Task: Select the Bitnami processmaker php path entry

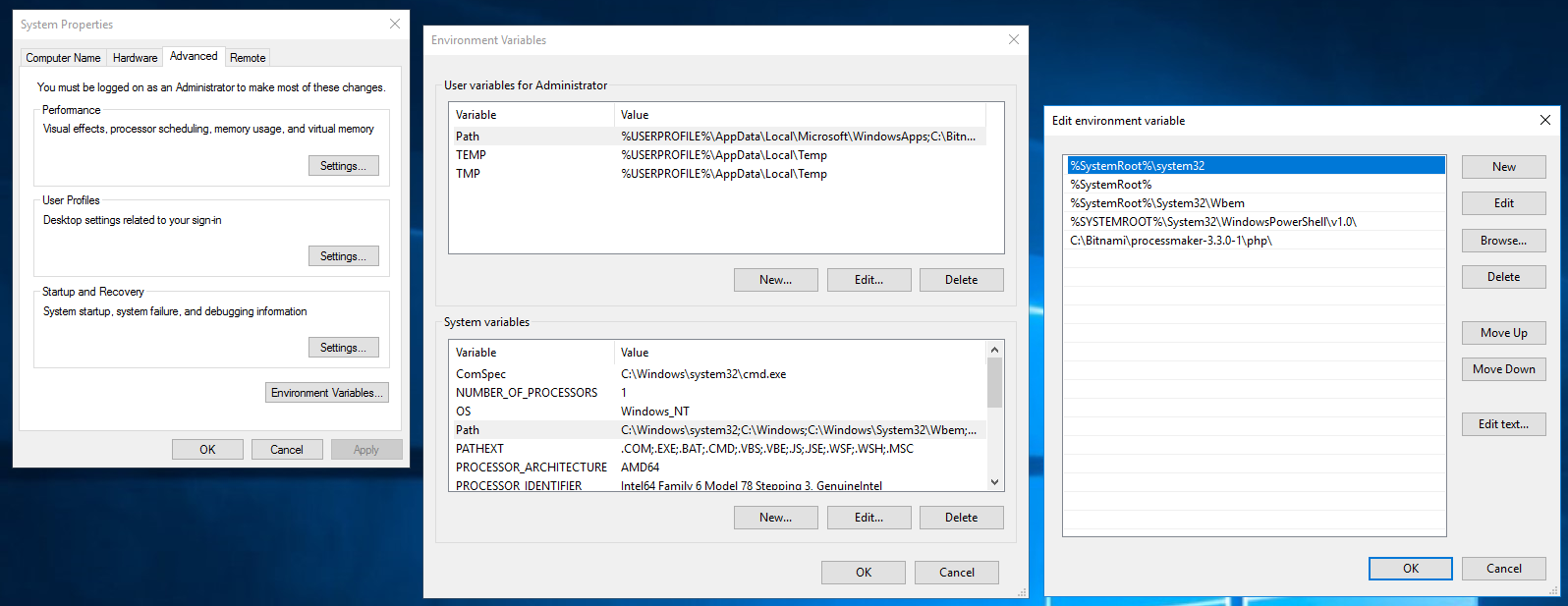Action: pyautogui.click(x=1171, y=241)
